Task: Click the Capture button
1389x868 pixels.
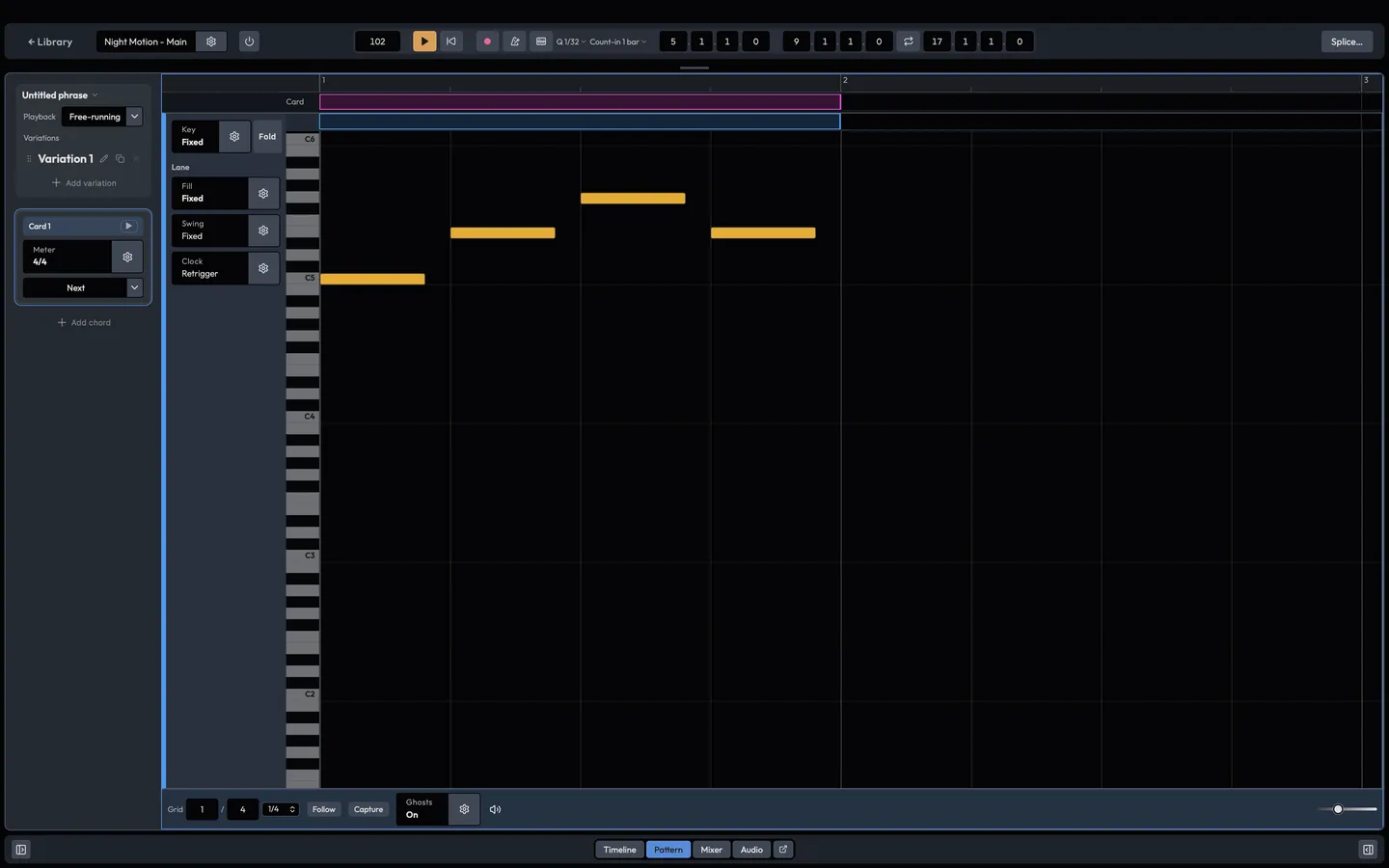Action: (368, 809)
